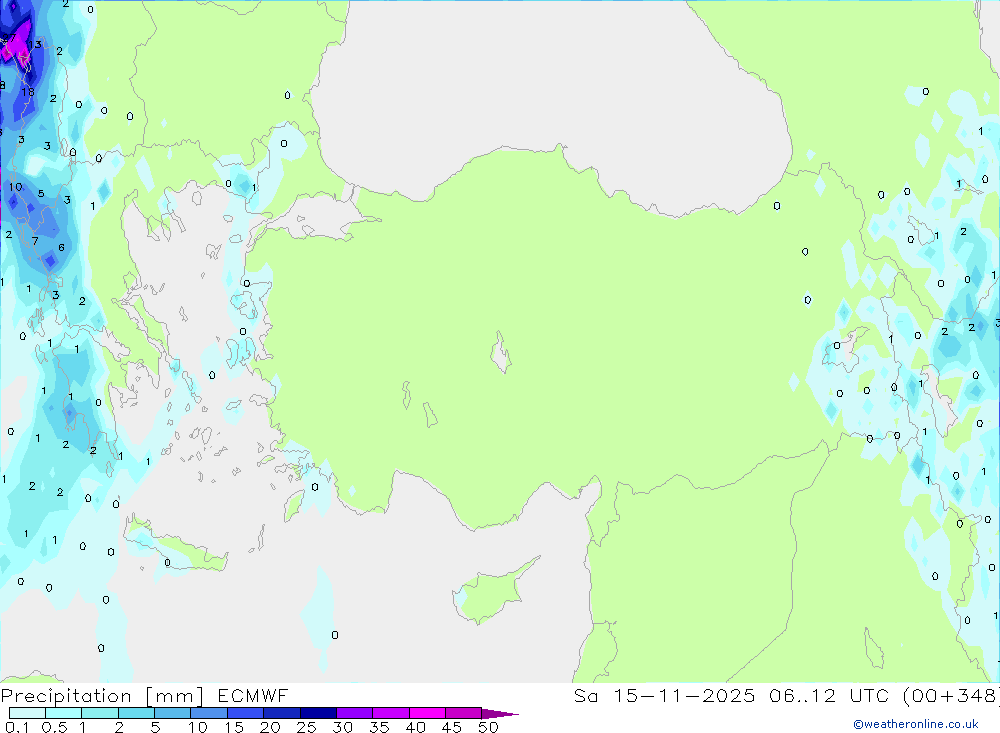The image size is (1000, 733).
Task: Click the 45 to 50 mm legend swatch
Action: (x=464, y=713)
